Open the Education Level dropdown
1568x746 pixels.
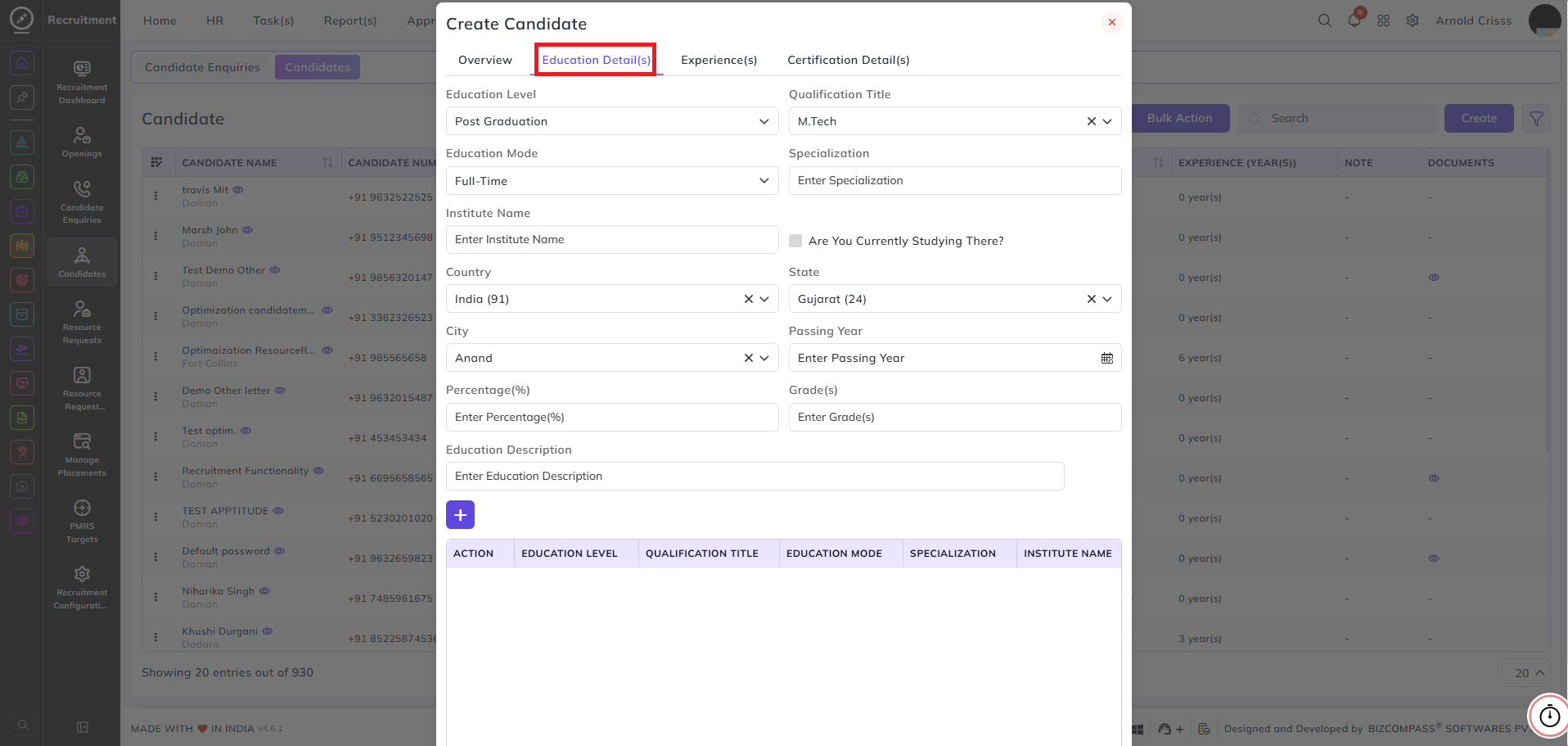point(612,121)
